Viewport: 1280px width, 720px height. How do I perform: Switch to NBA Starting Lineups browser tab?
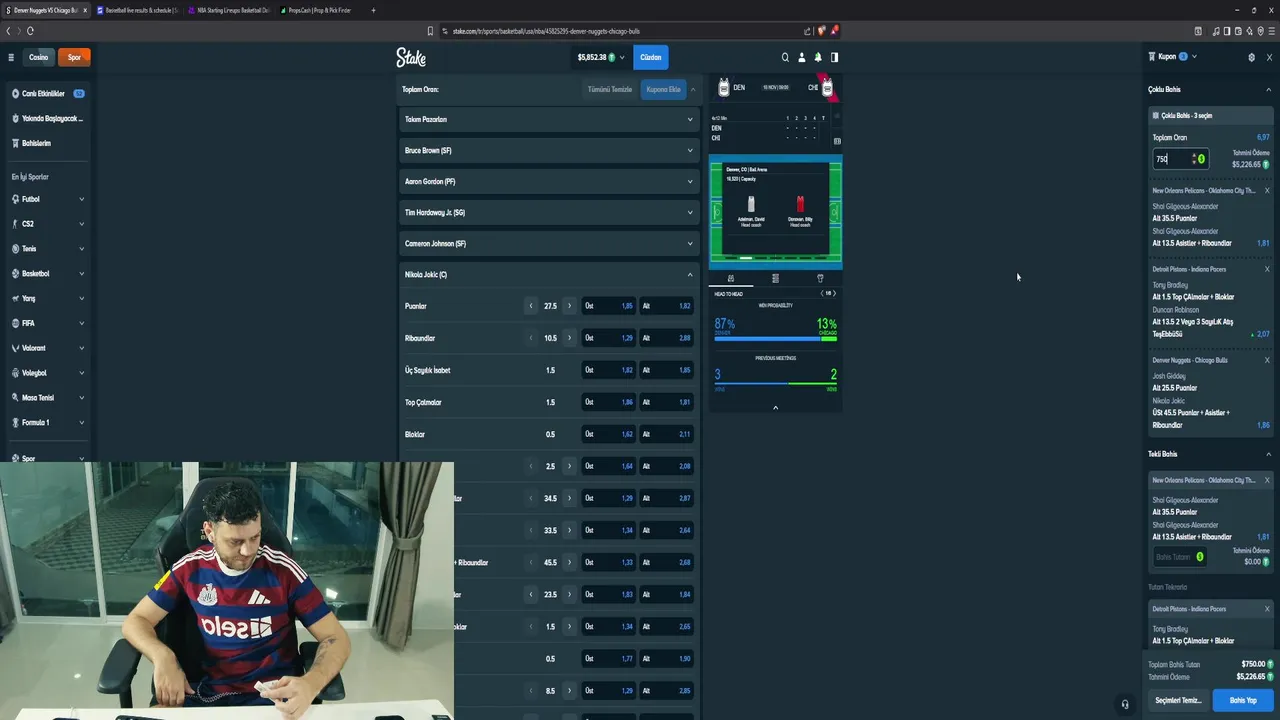click(x=230, y=10)
